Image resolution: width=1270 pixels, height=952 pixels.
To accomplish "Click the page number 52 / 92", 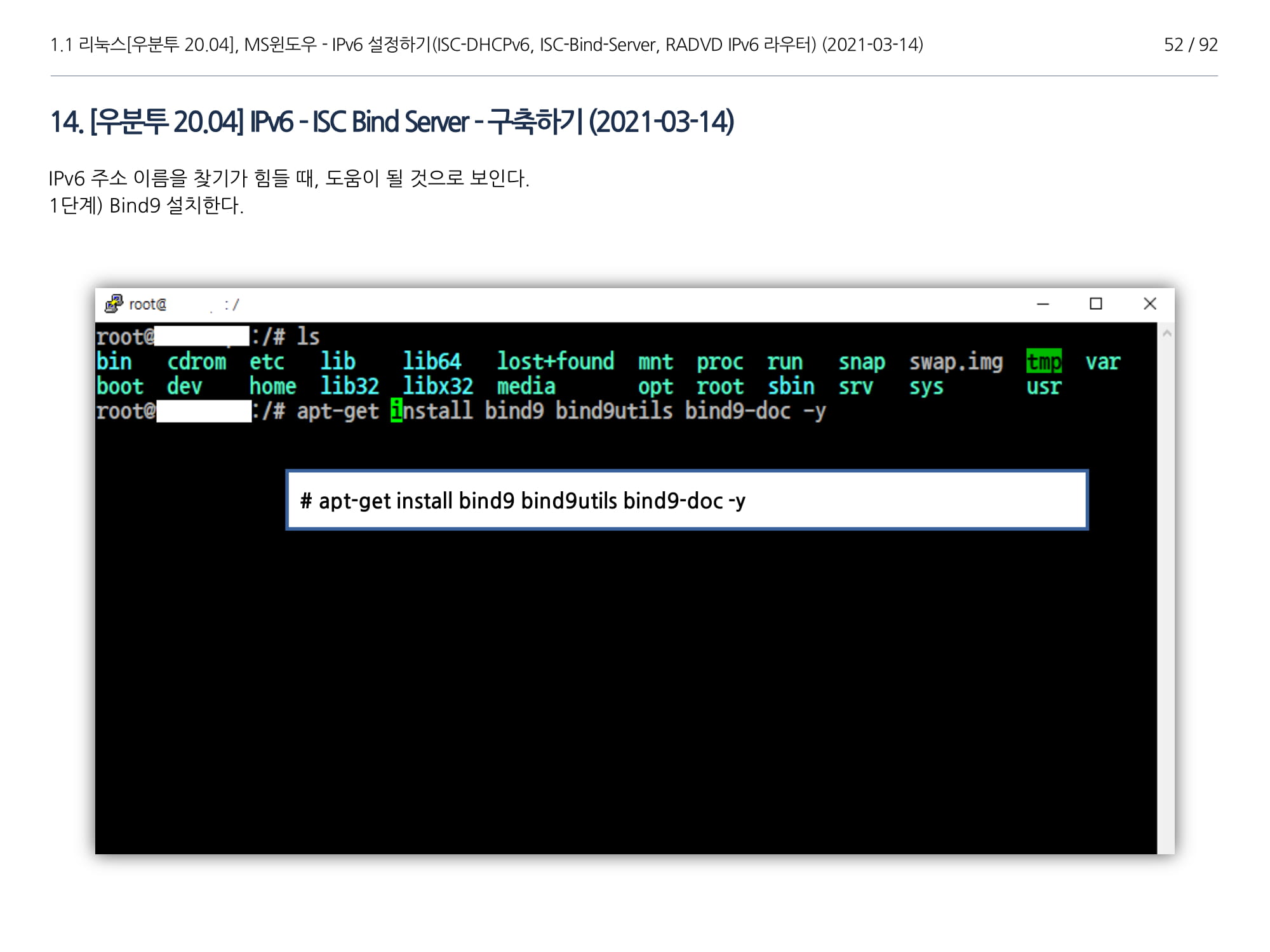I will [x=1190, y=44].
